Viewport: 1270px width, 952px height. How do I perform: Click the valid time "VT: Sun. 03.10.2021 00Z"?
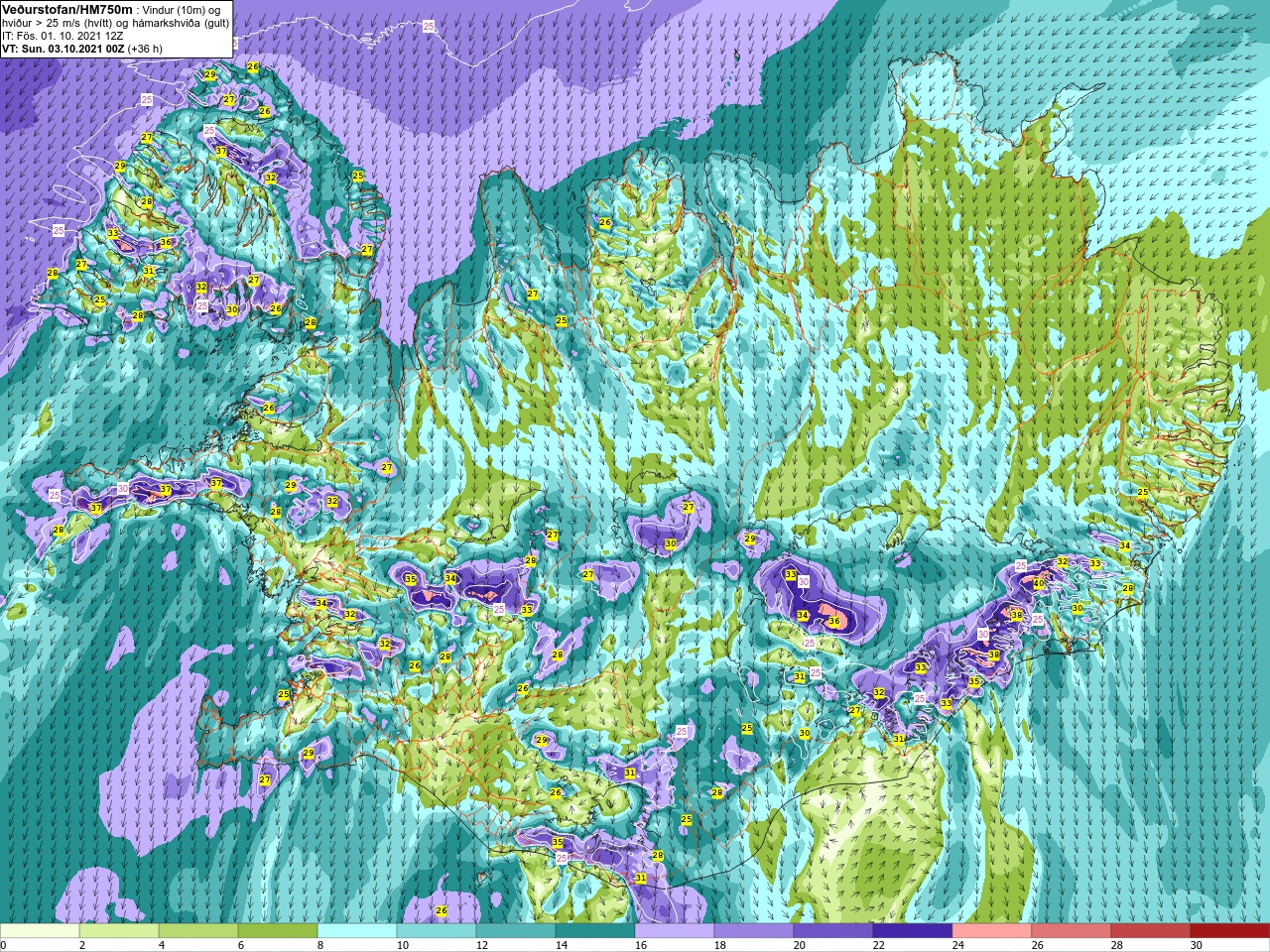point(63,49)
